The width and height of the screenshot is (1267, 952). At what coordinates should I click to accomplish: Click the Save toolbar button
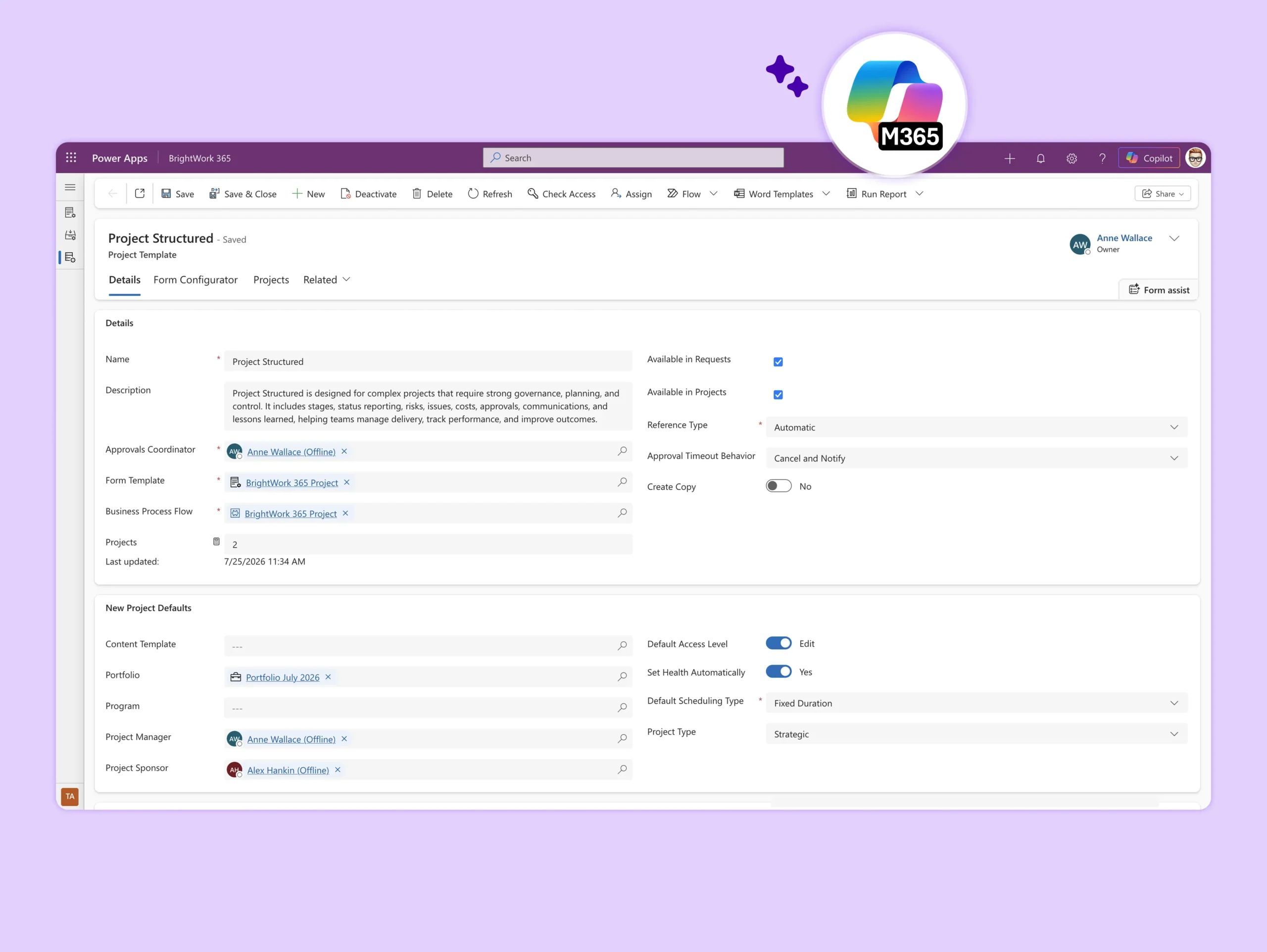tap(178, 193)
